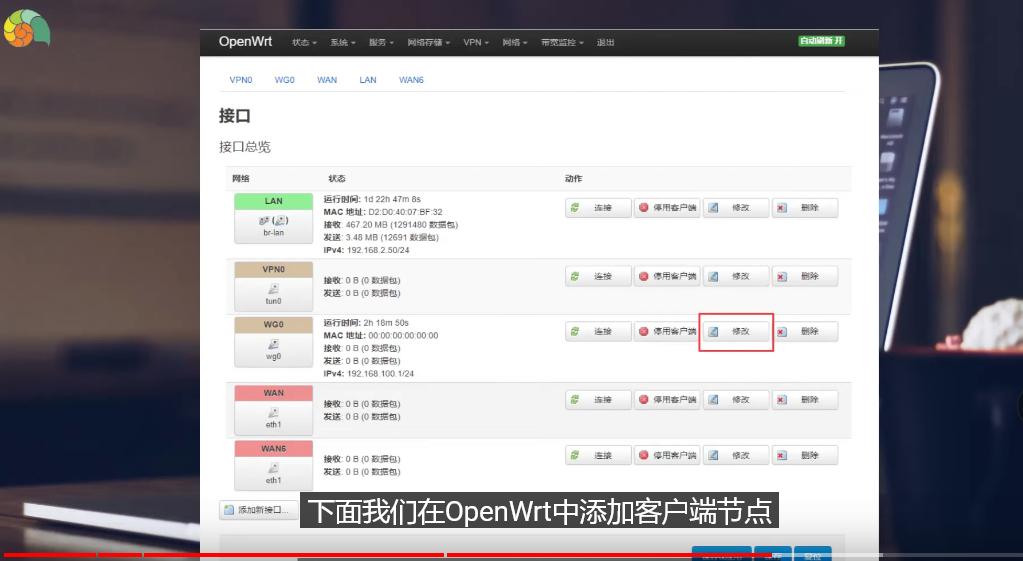
Task: Click 退出 to log out
Action: tap(605, 42)
